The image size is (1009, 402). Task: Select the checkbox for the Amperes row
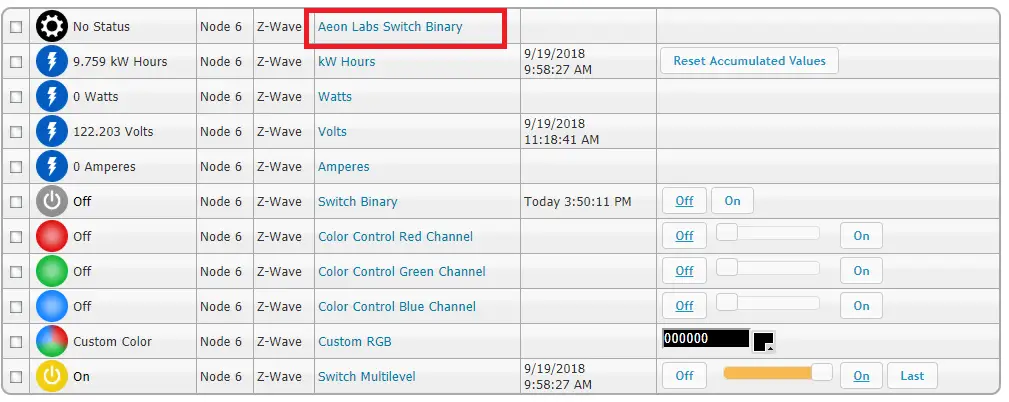pyautogui.click(x=16, y=167)
